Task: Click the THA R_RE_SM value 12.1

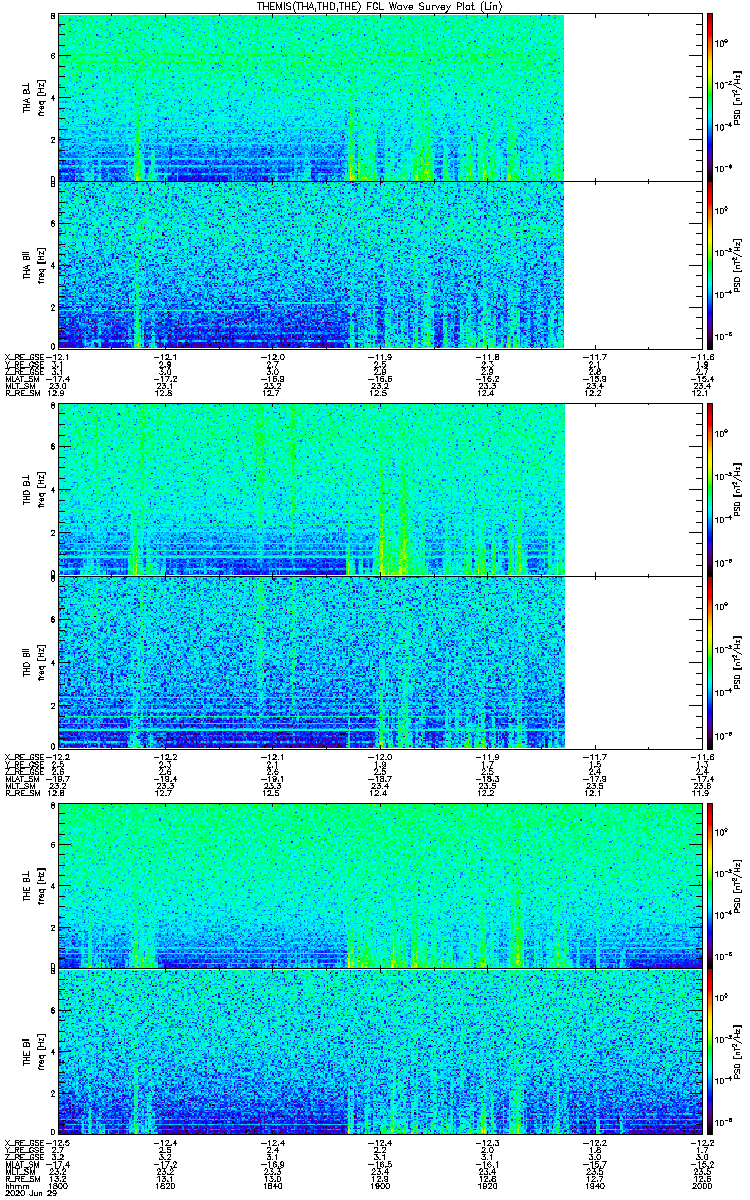Action: tap(704, 395)
